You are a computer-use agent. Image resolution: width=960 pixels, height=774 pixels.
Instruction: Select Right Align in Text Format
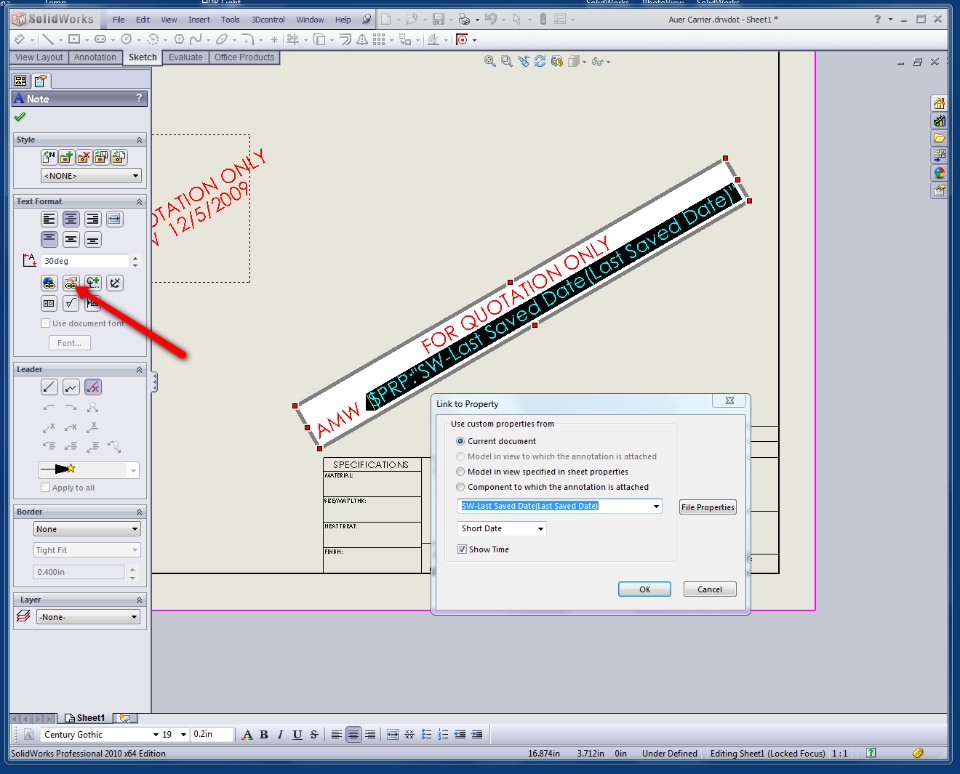click(93, 219)
